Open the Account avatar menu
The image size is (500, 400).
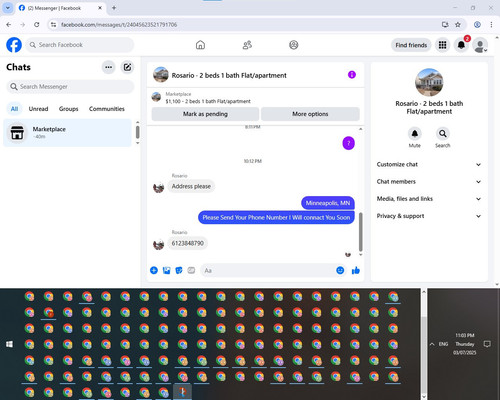click(x=480, y=45)
